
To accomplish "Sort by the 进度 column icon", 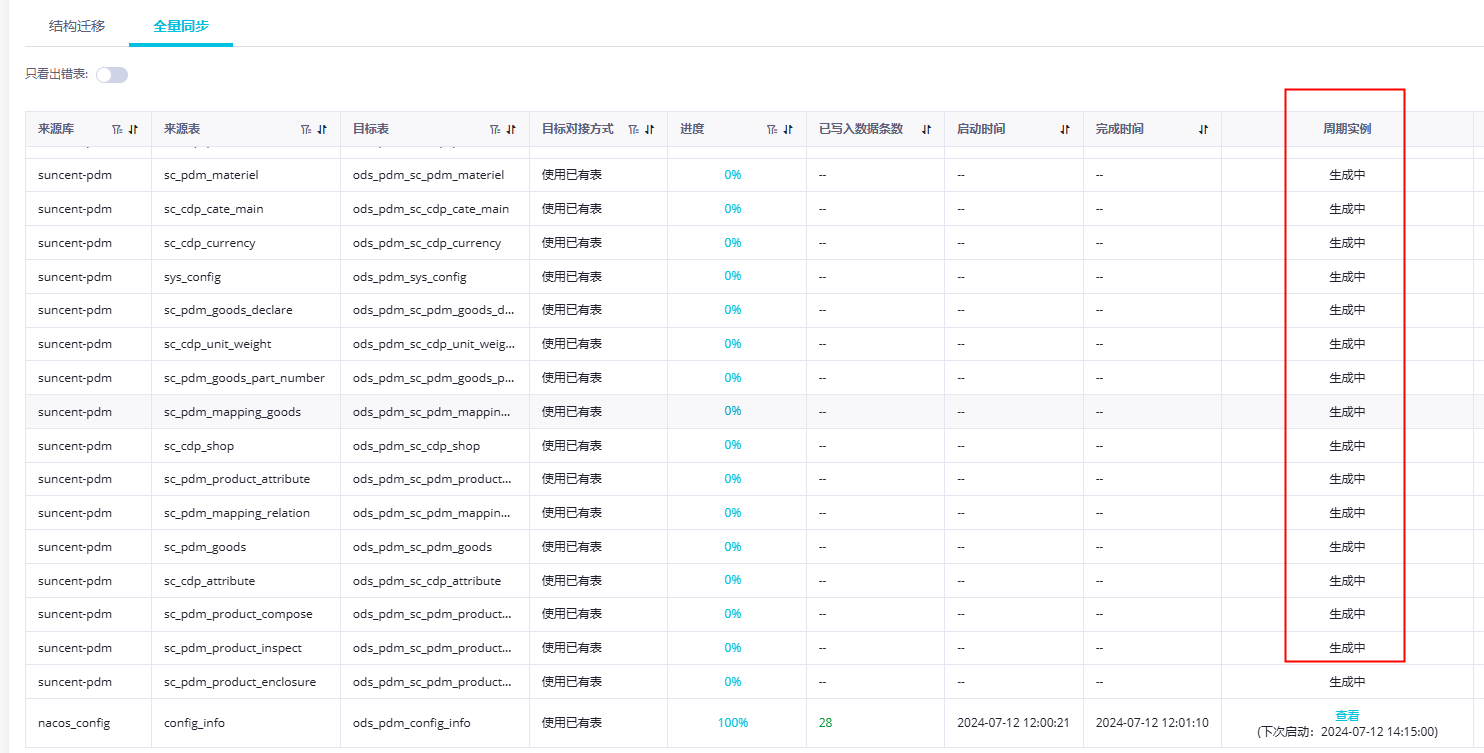I will click(x=788, y=129).
